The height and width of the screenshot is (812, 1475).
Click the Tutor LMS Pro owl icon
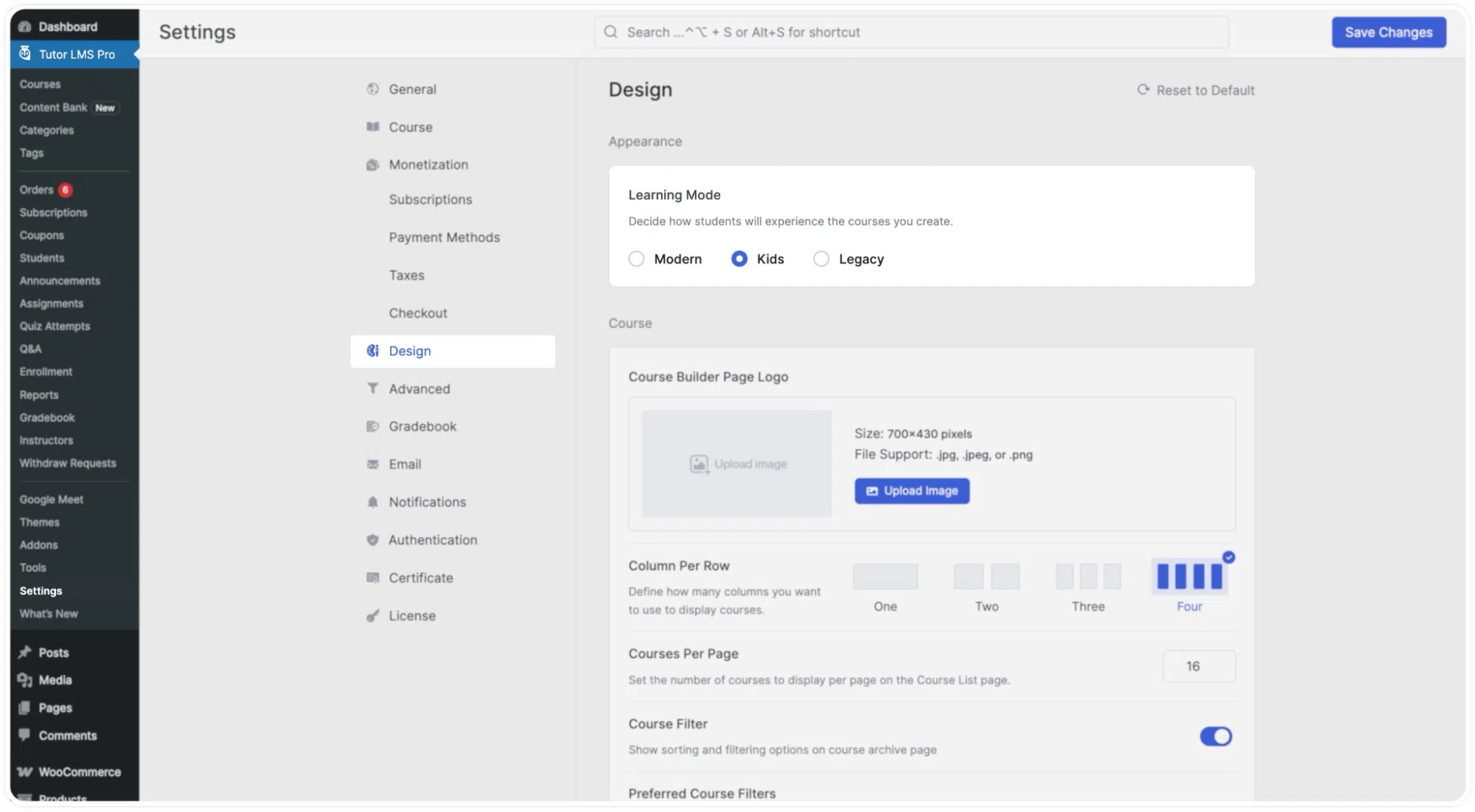tap(25, 53)
